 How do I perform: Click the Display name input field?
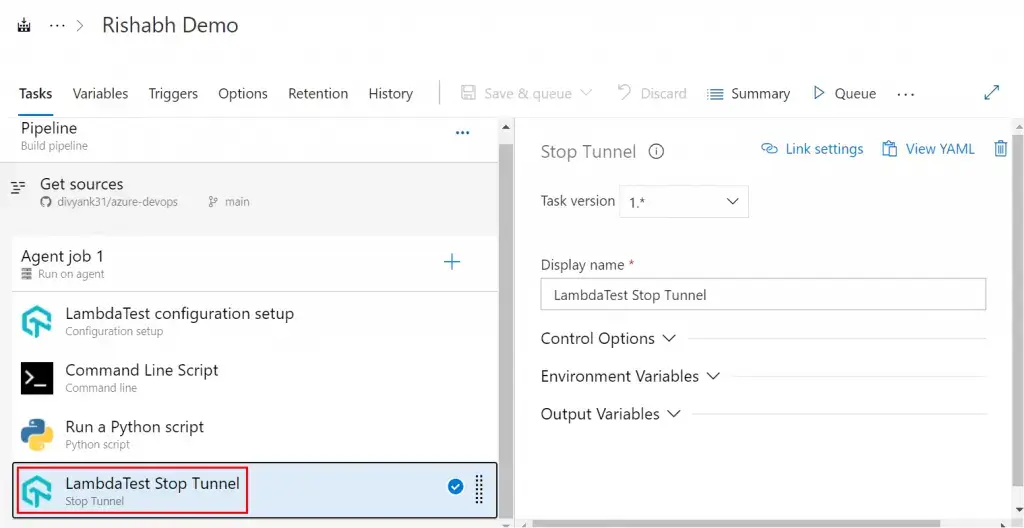[x=763, y=295]
